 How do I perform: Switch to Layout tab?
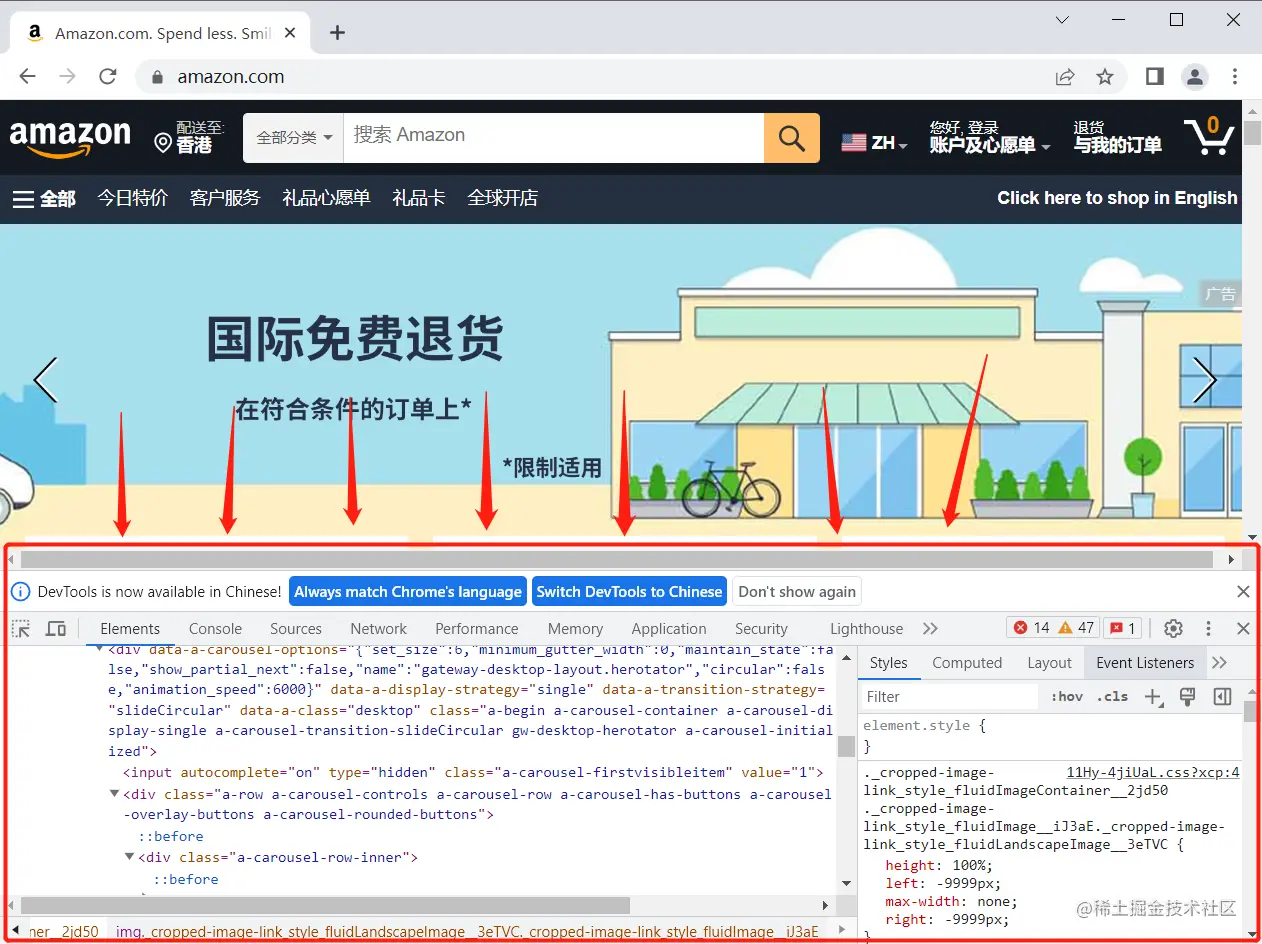click(x=1049, y=662)
